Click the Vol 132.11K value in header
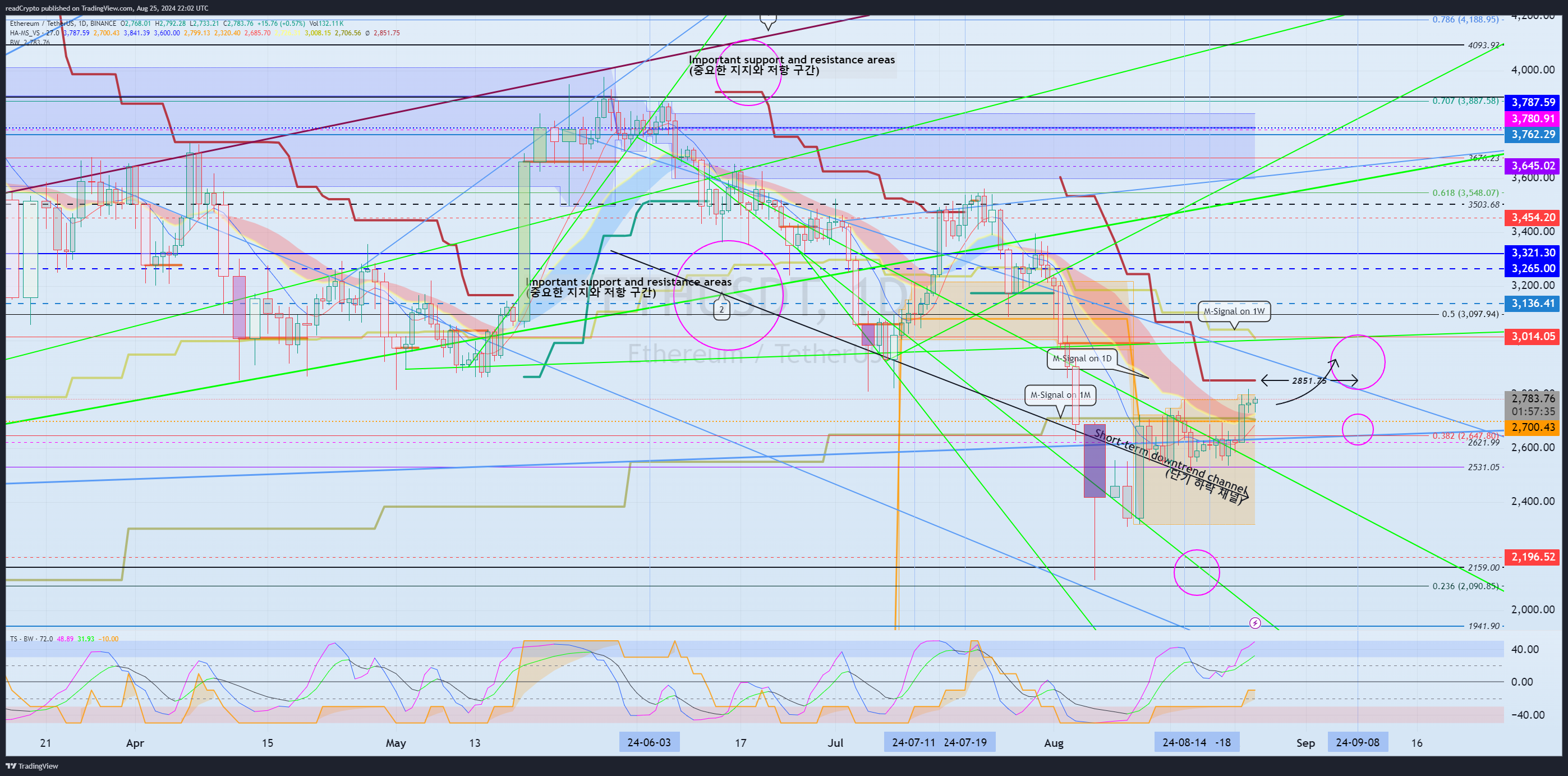Viewport: 1568px width, 776px height. point(325,24)
